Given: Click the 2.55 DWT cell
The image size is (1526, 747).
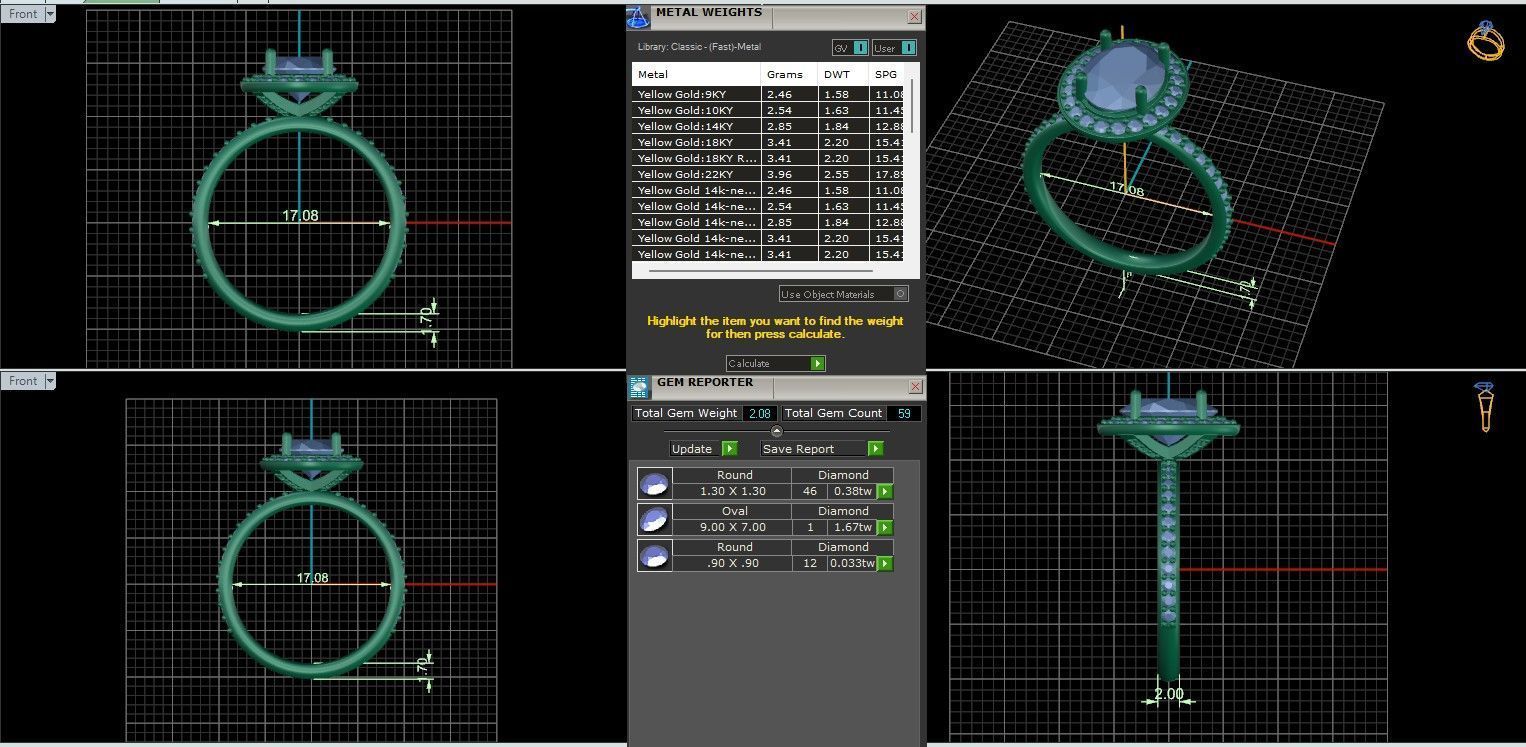Looking at the screenshot, I should (x=843, y=174).
